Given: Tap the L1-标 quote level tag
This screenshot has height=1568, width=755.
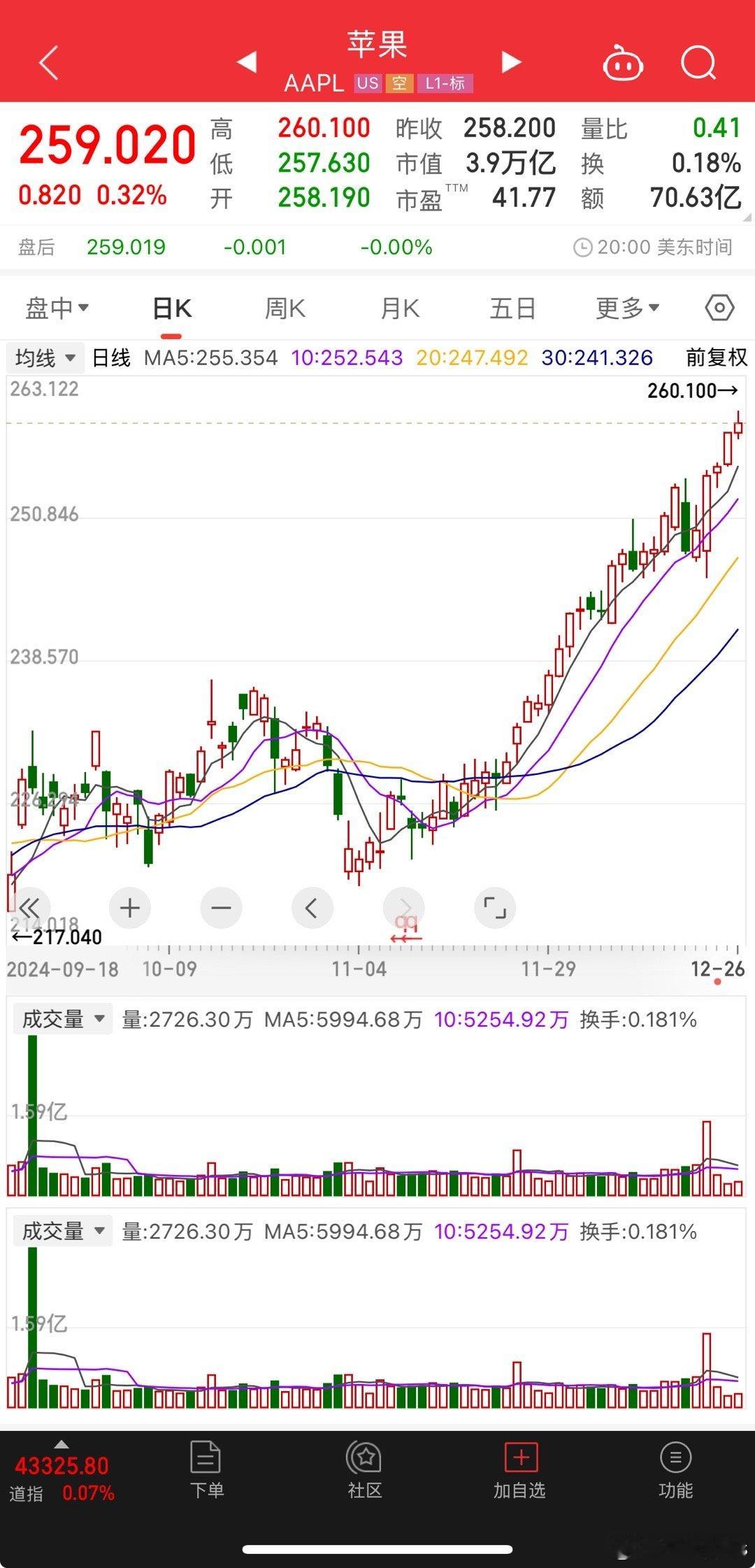Looking at the screenshot, I should coord(445,83).
